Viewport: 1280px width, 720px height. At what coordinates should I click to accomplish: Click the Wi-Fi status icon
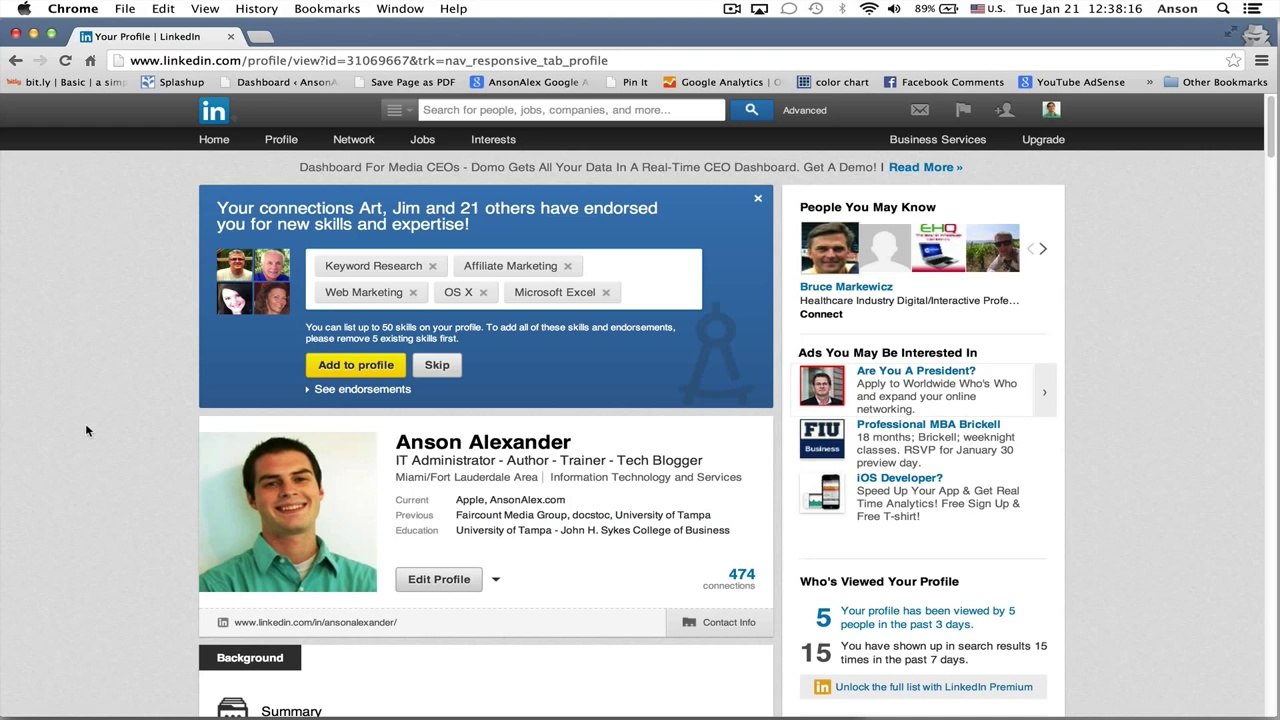pyautogui.click(x=868, y=9)
